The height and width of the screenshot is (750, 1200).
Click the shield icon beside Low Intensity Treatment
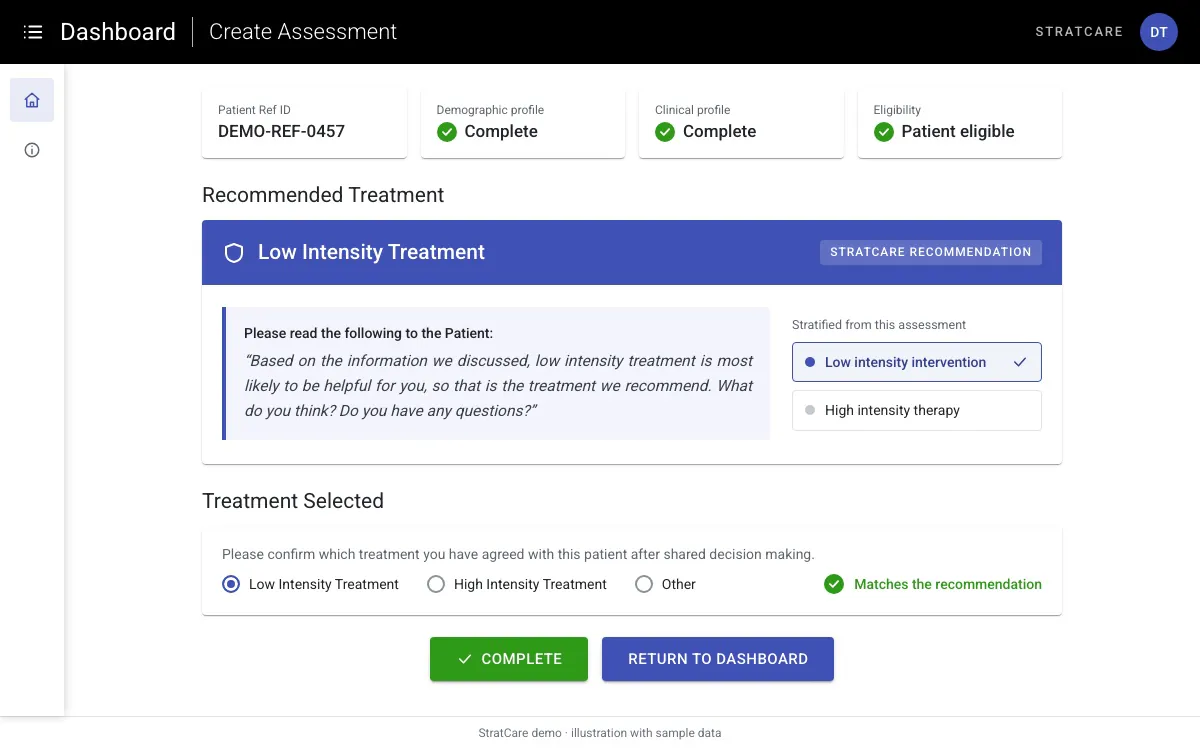pyautogui.click(x=234, y=253)
